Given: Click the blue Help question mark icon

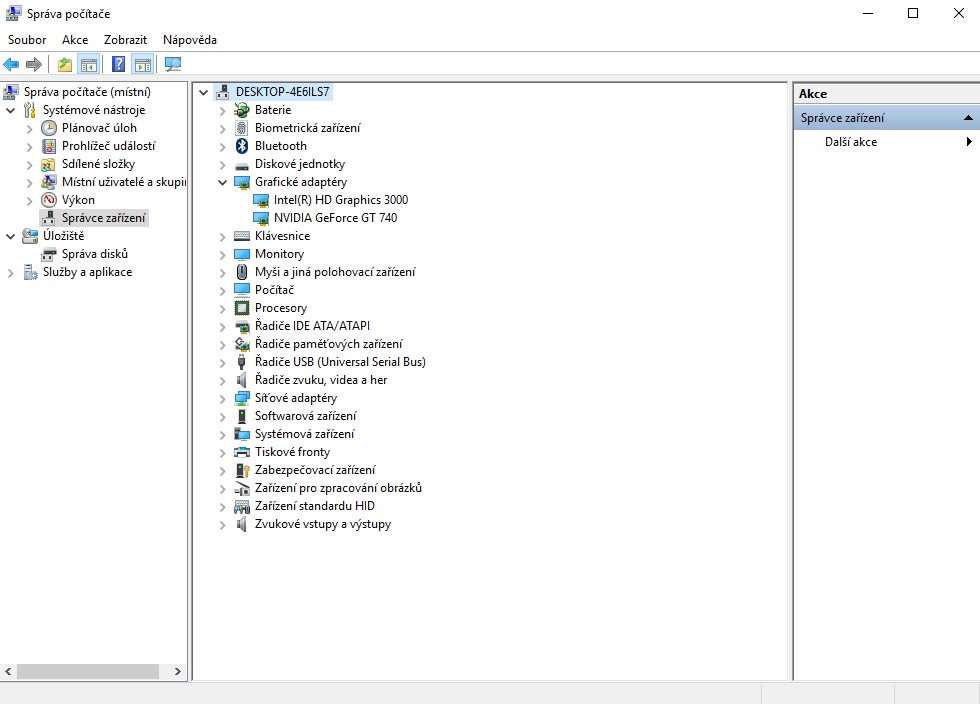Looking at the screenshot, I should [x=119, y=65].
